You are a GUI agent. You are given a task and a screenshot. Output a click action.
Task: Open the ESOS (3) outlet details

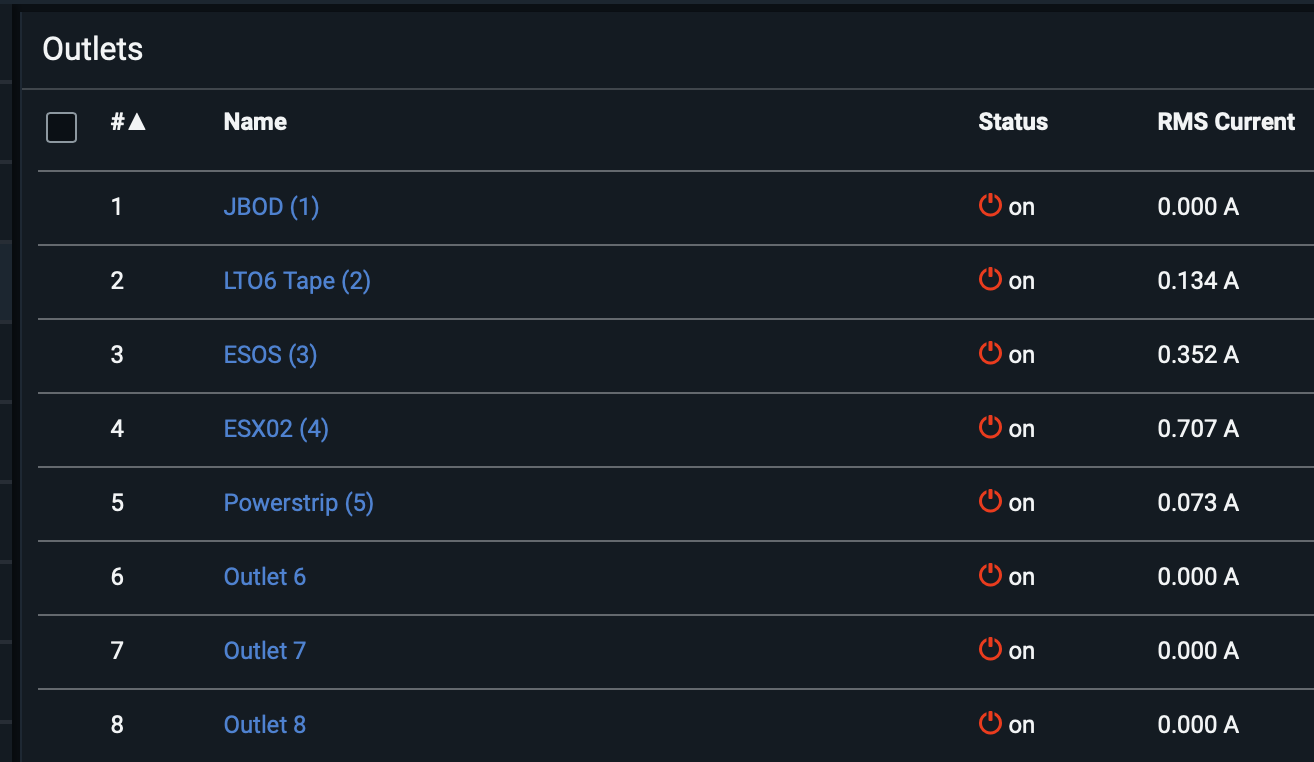pos(270,355)
